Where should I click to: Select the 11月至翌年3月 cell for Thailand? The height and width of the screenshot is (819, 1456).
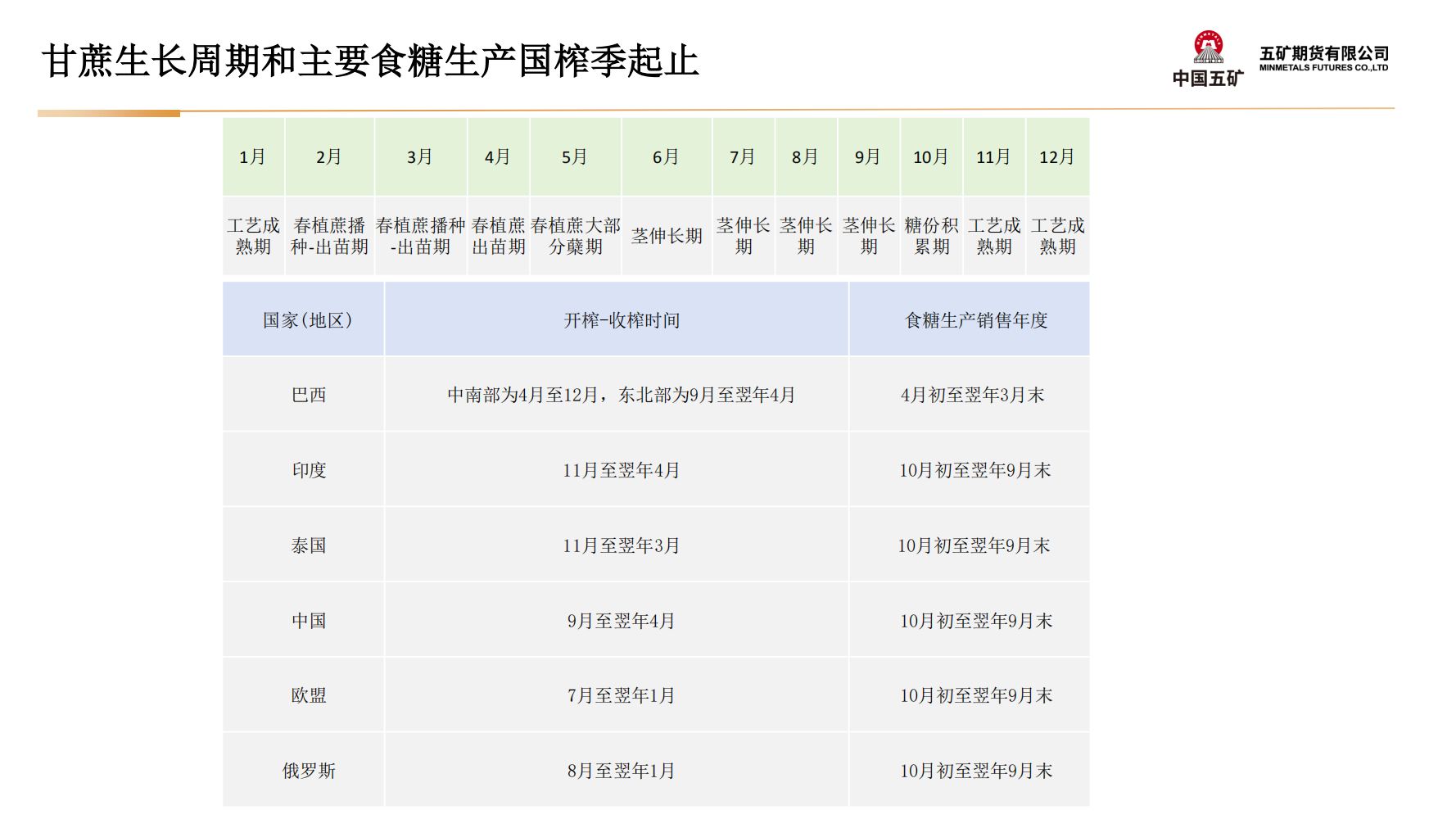pos(621,545)
